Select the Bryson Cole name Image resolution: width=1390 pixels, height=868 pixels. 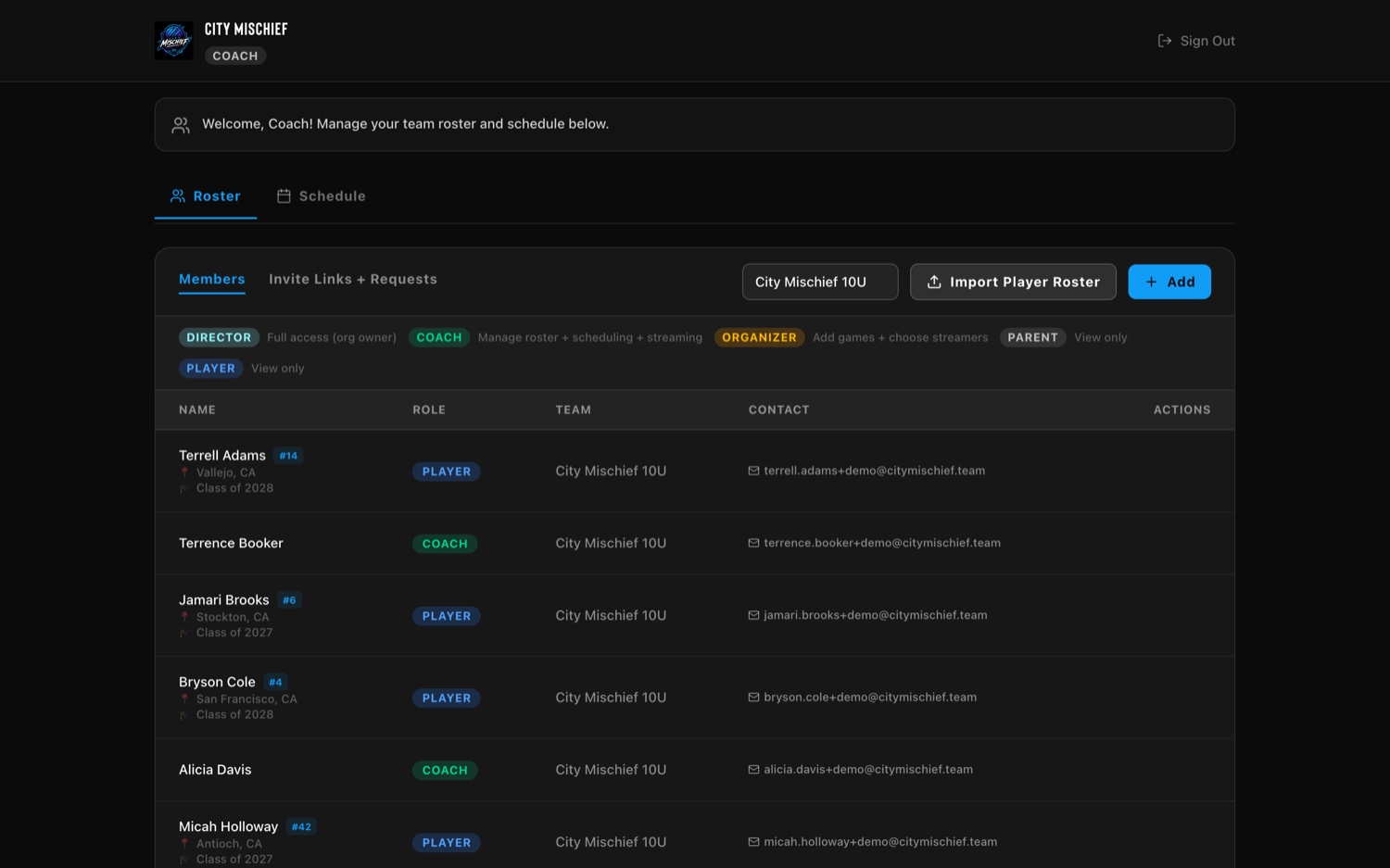[217, 682]
